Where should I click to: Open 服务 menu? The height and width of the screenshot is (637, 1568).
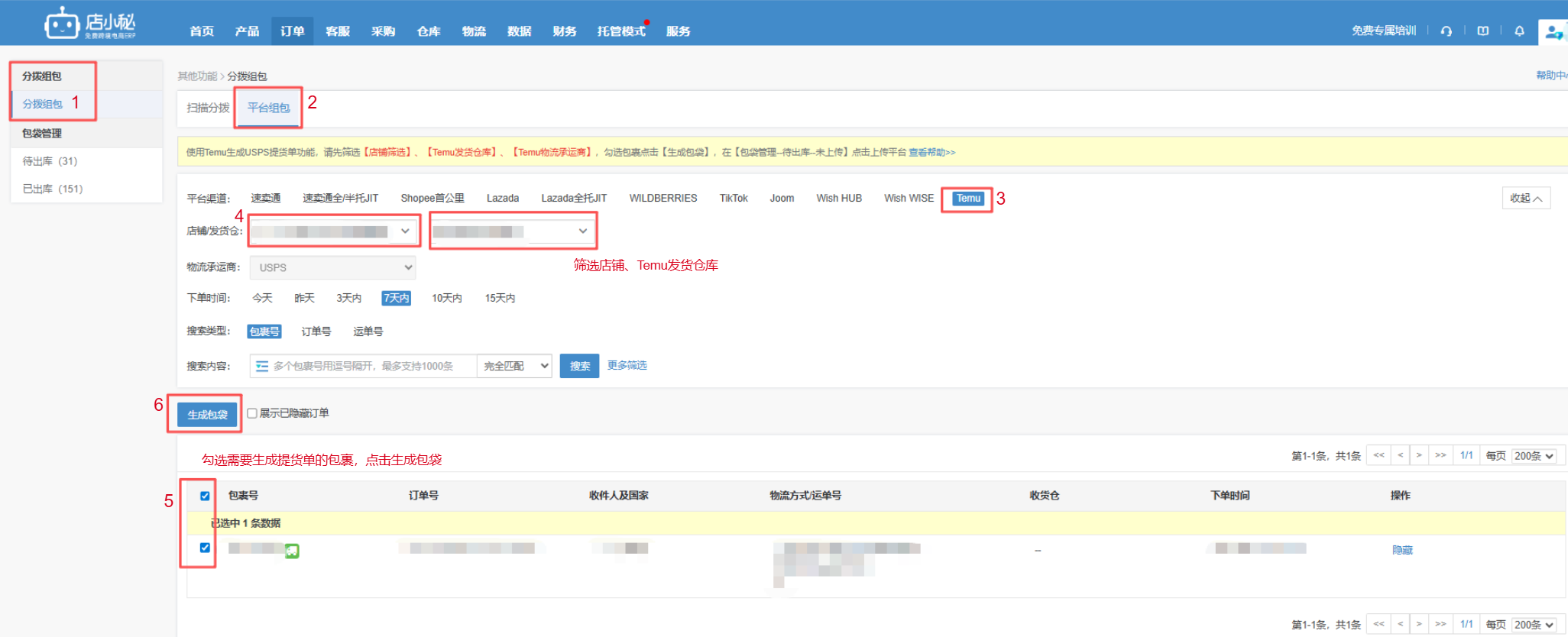(x=678, y=31)
